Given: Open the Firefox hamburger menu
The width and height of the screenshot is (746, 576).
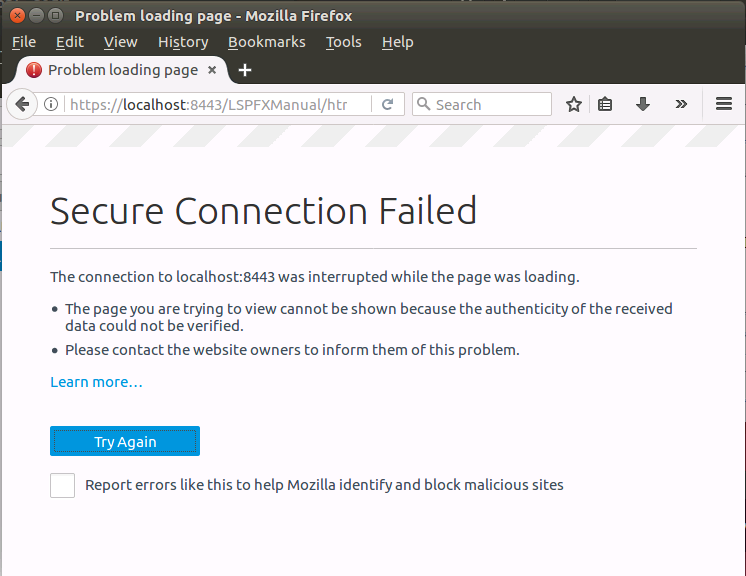Looking at the screenshot, I should click(x=725, y=104).
